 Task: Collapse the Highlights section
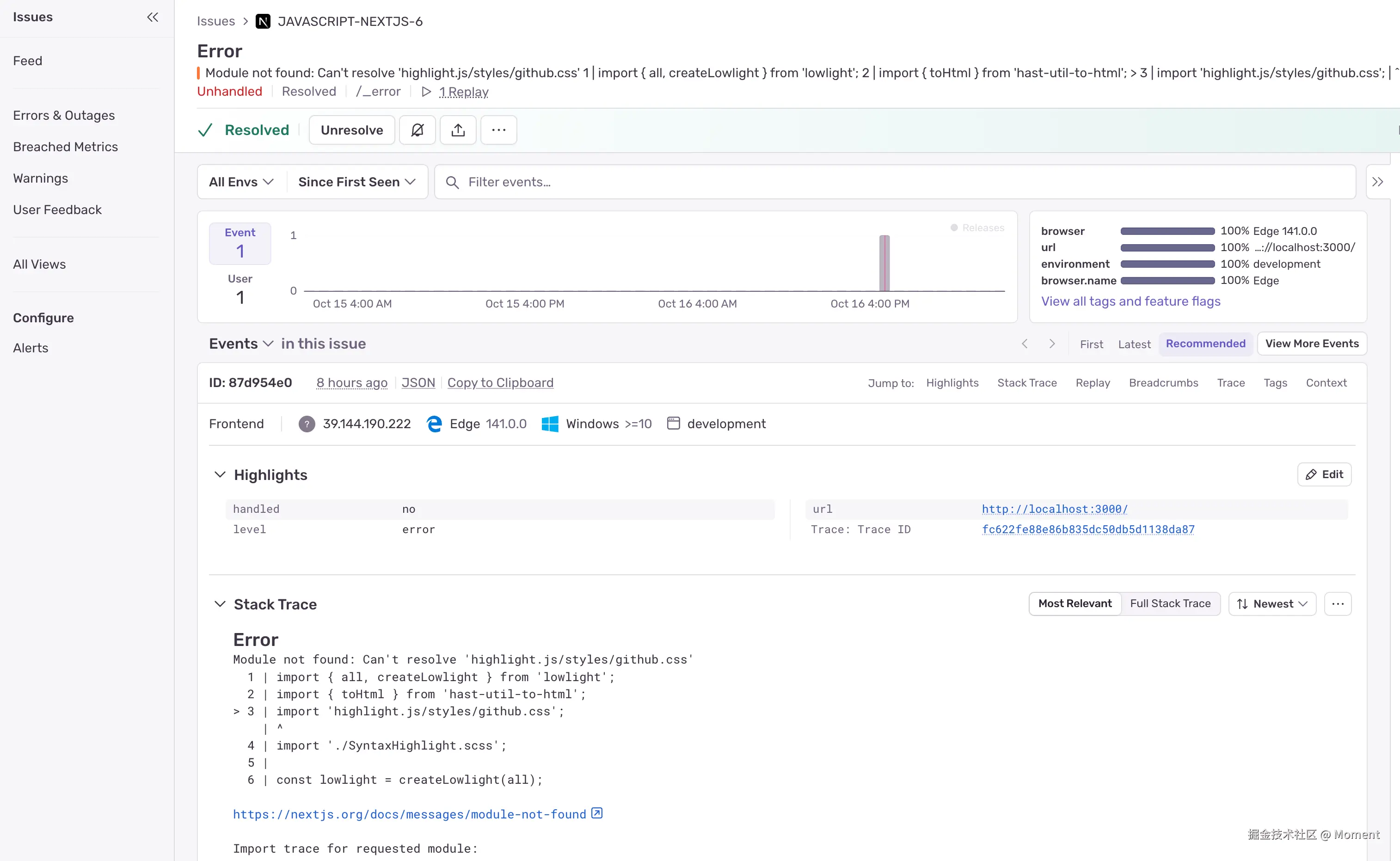pyautogui.click(x=220, y=475)
